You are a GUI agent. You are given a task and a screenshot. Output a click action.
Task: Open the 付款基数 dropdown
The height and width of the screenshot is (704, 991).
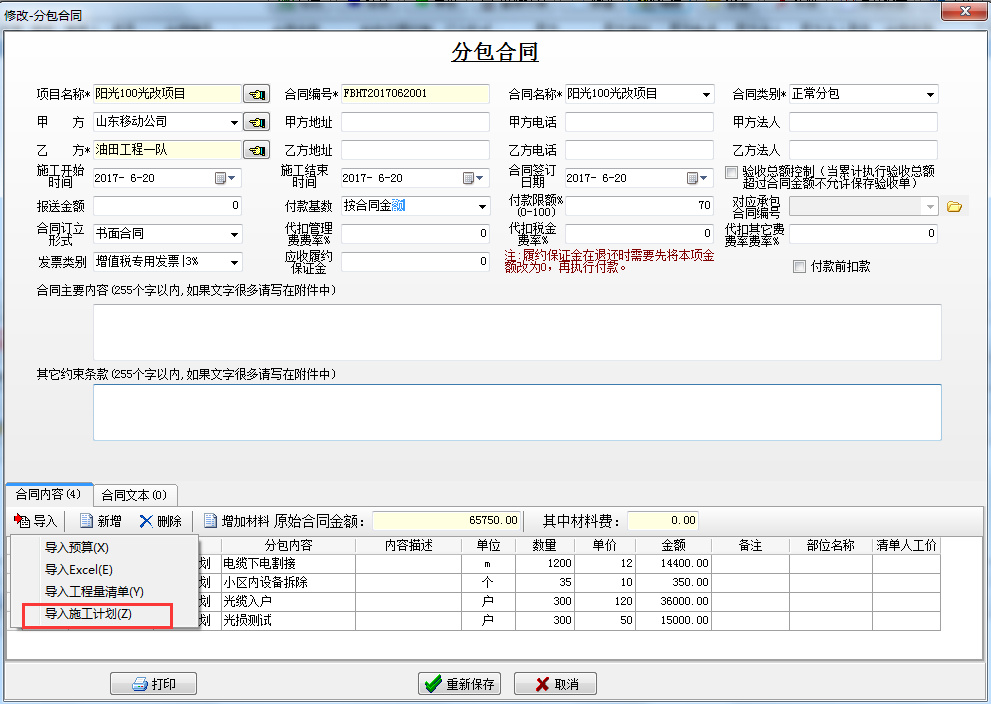(x=482, y=207)
